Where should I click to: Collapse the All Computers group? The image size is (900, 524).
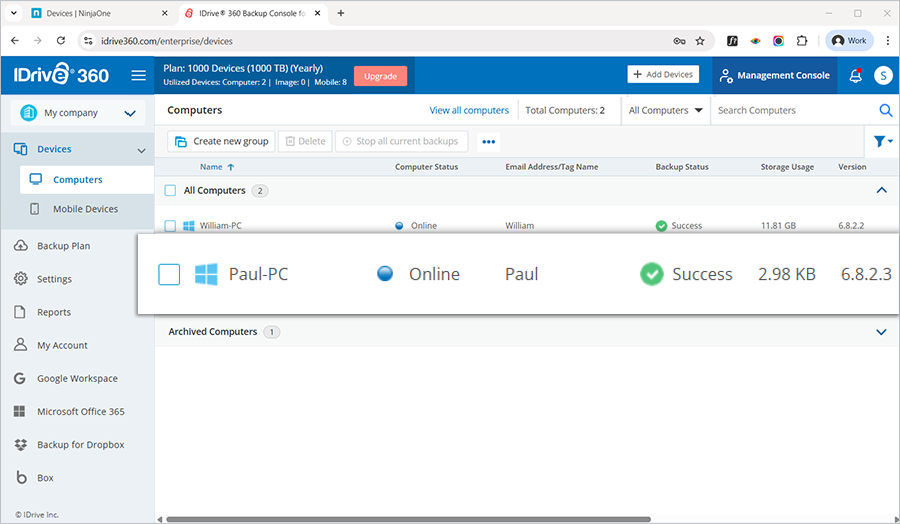pos(881,191)
